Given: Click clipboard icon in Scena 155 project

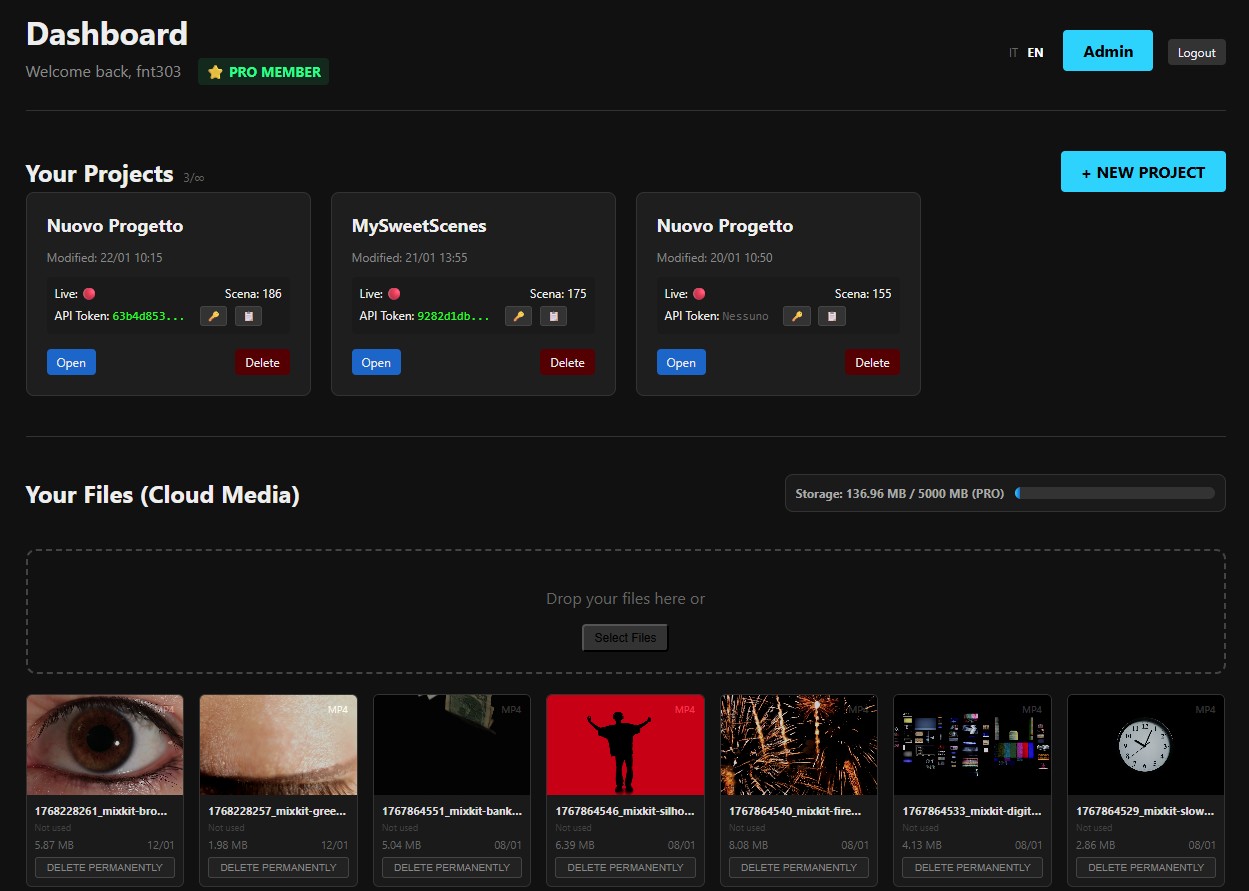Looking at the screenshot, I should [x=831, y=316].
